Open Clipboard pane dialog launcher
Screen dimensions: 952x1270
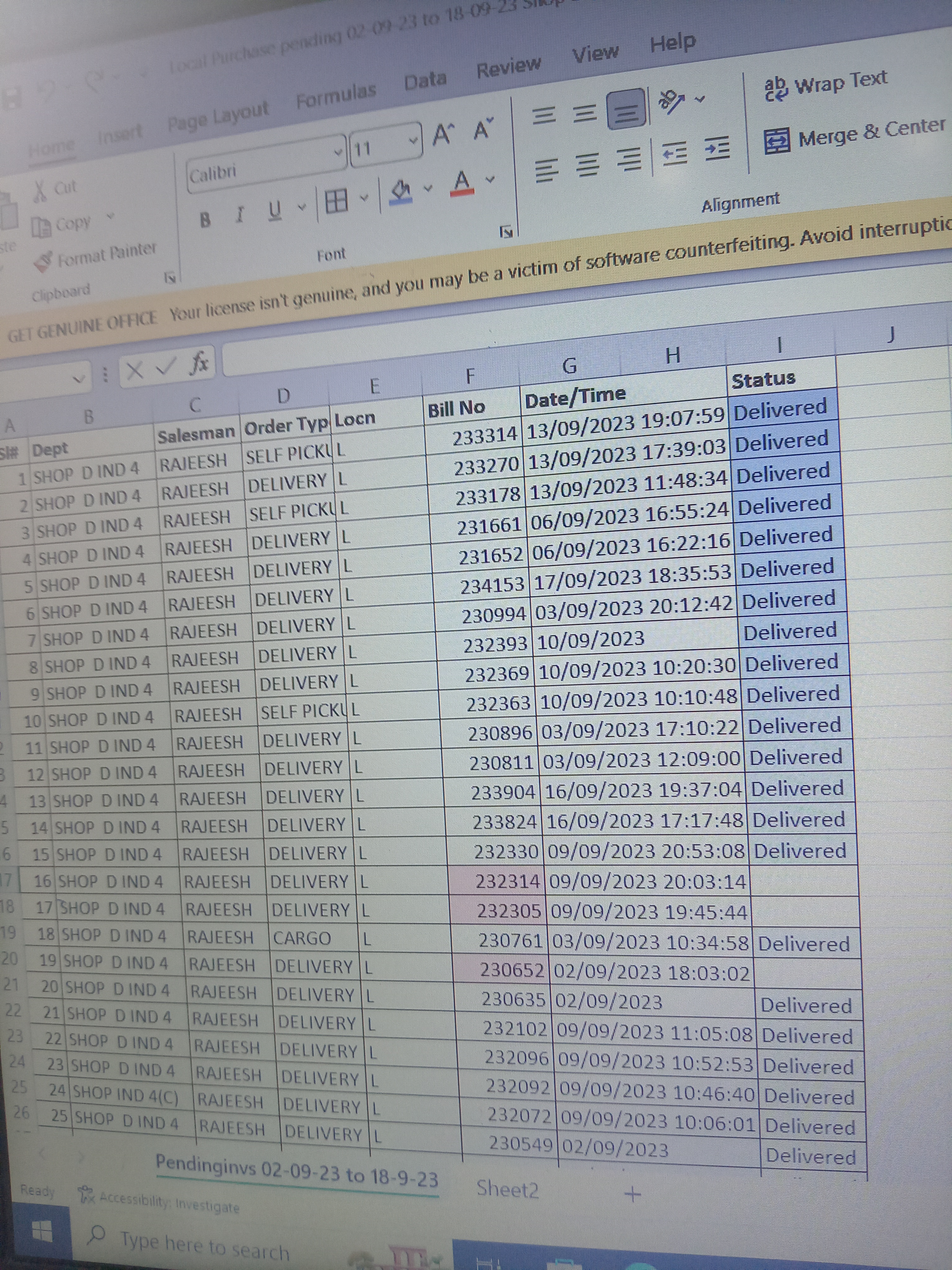point(170,278)
